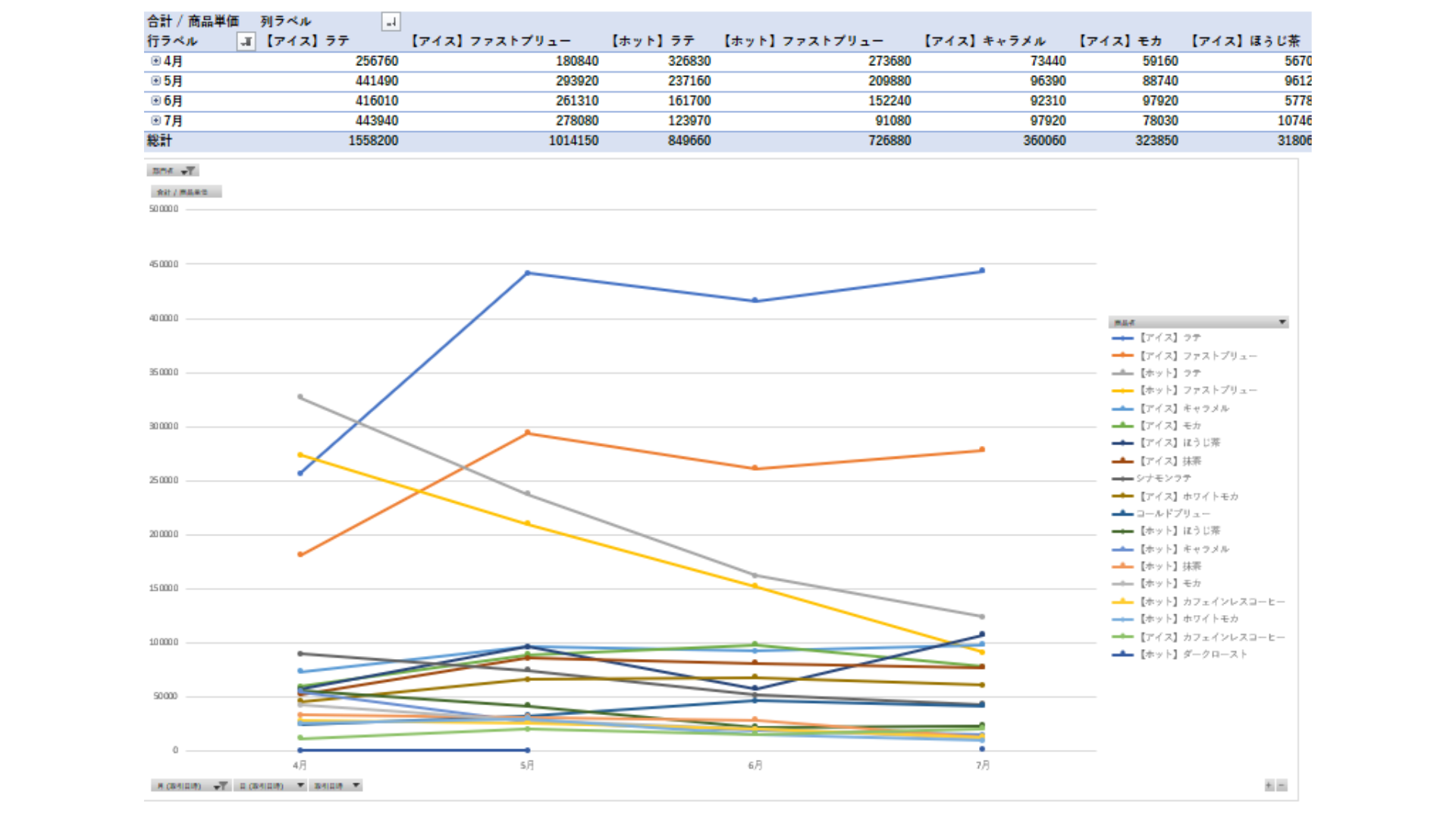The height and width of the screenshot is (819, 1456).
Task: Expand the 4月 row group
Action: coord(155,61)
